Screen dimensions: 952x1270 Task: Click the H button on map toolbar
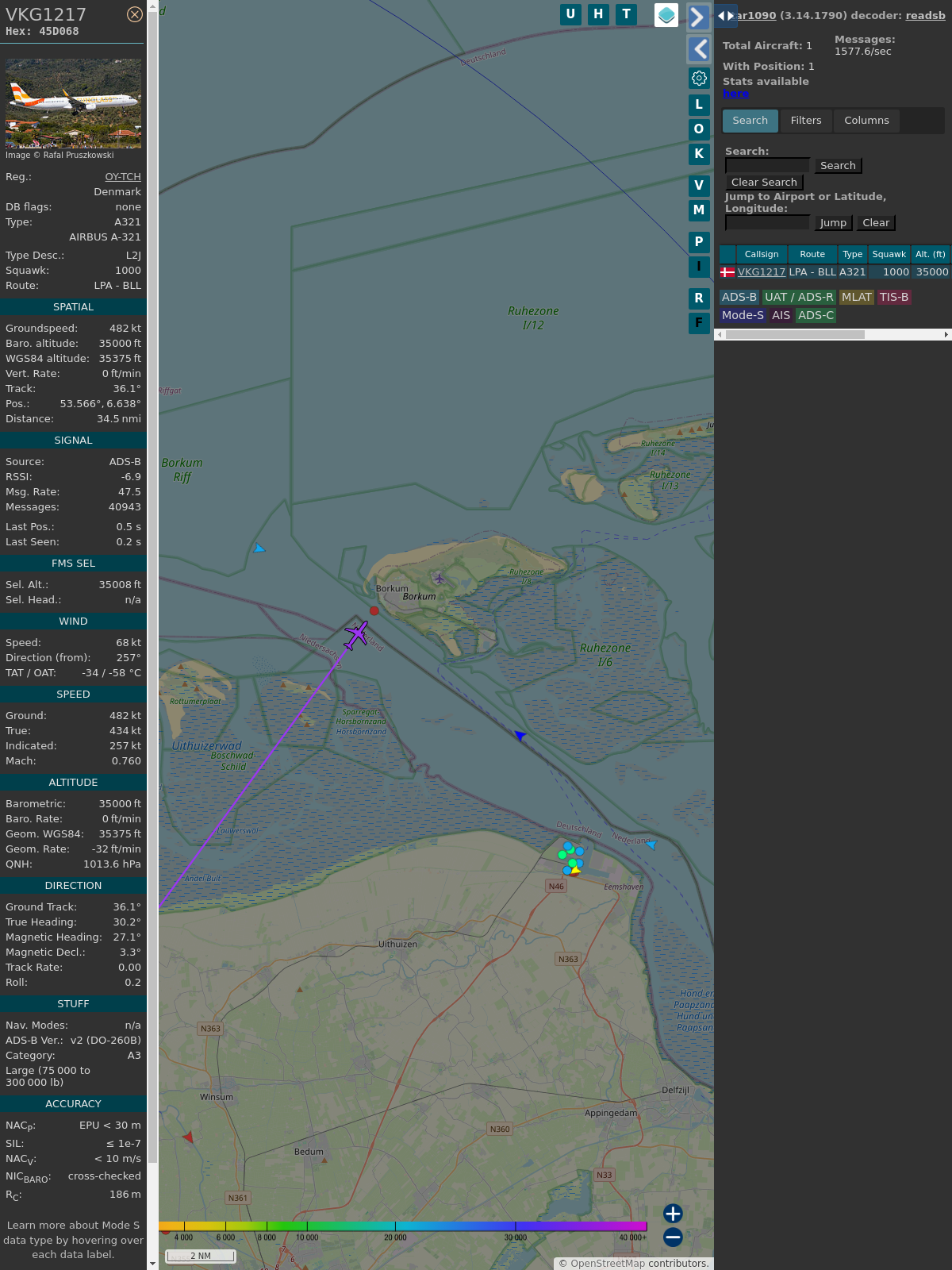(598, 14)
